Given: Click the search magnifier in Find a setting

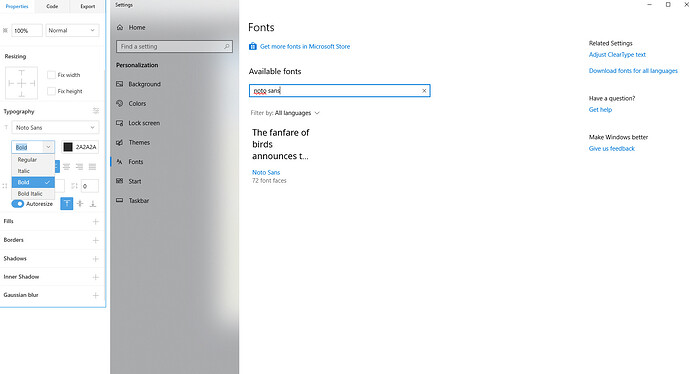Looking at the screenshot, I should coord(227,46).
